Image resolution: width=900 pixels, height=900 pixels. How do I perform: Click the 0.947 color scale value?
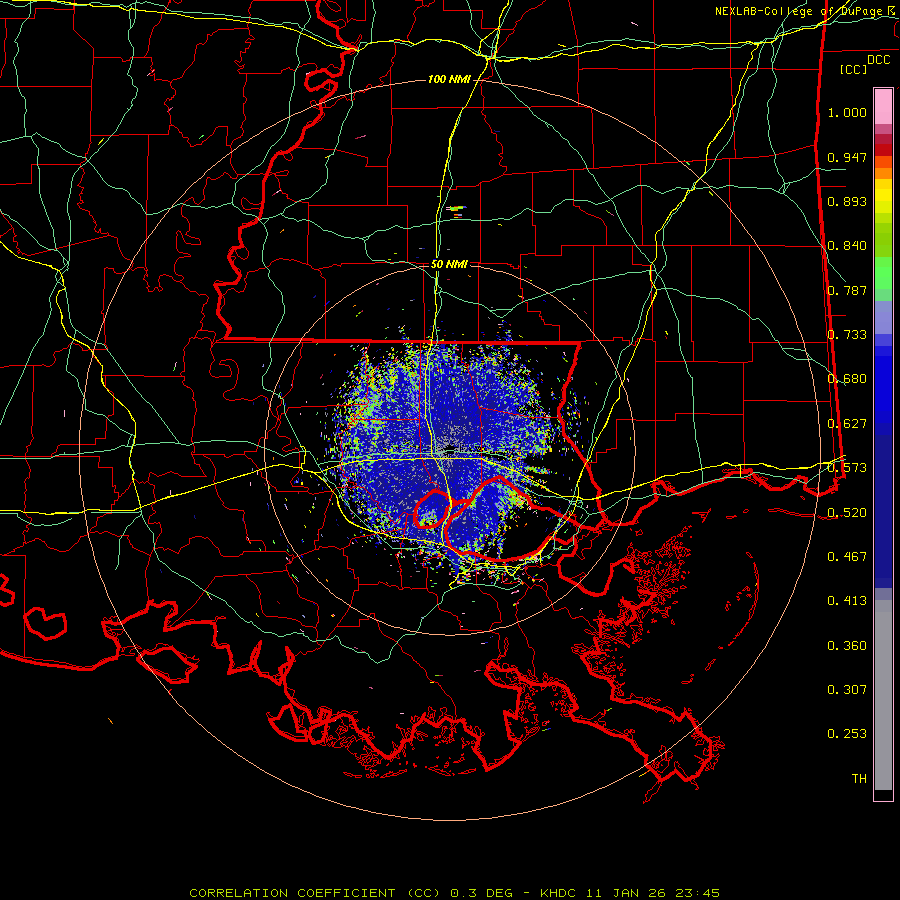pos(847,157)
